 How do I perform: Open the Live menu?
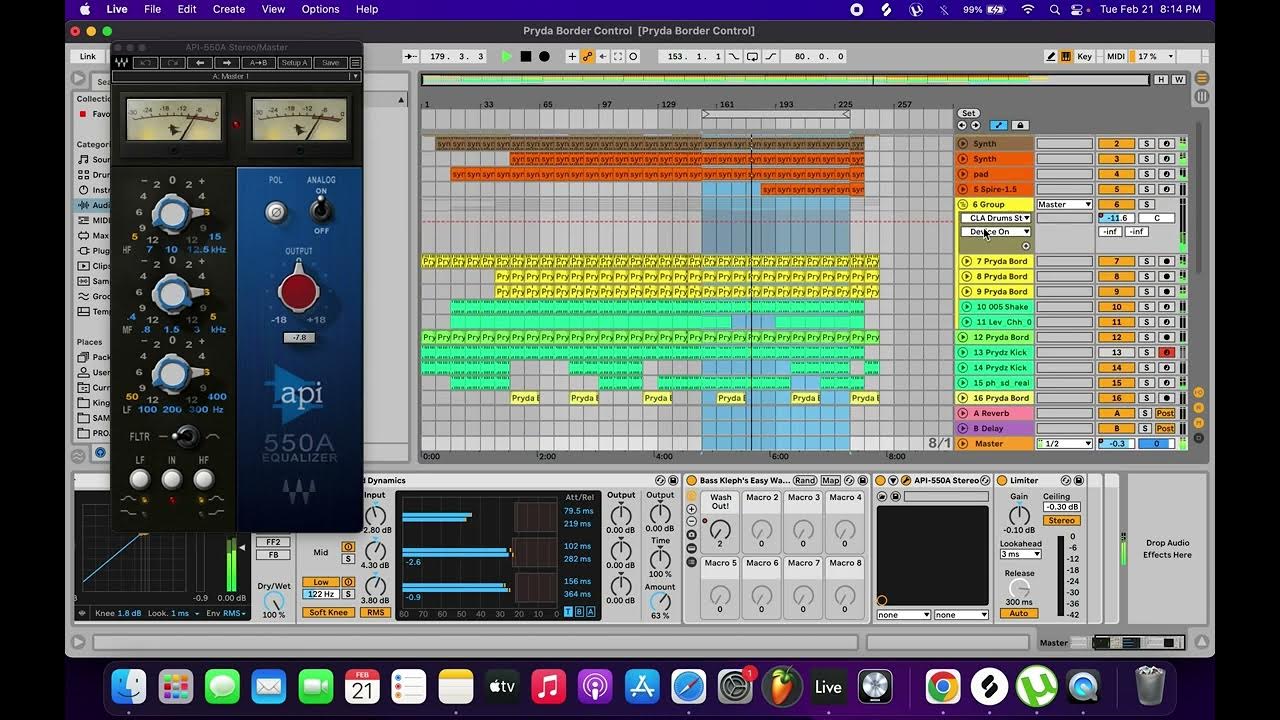pos(117,9)
